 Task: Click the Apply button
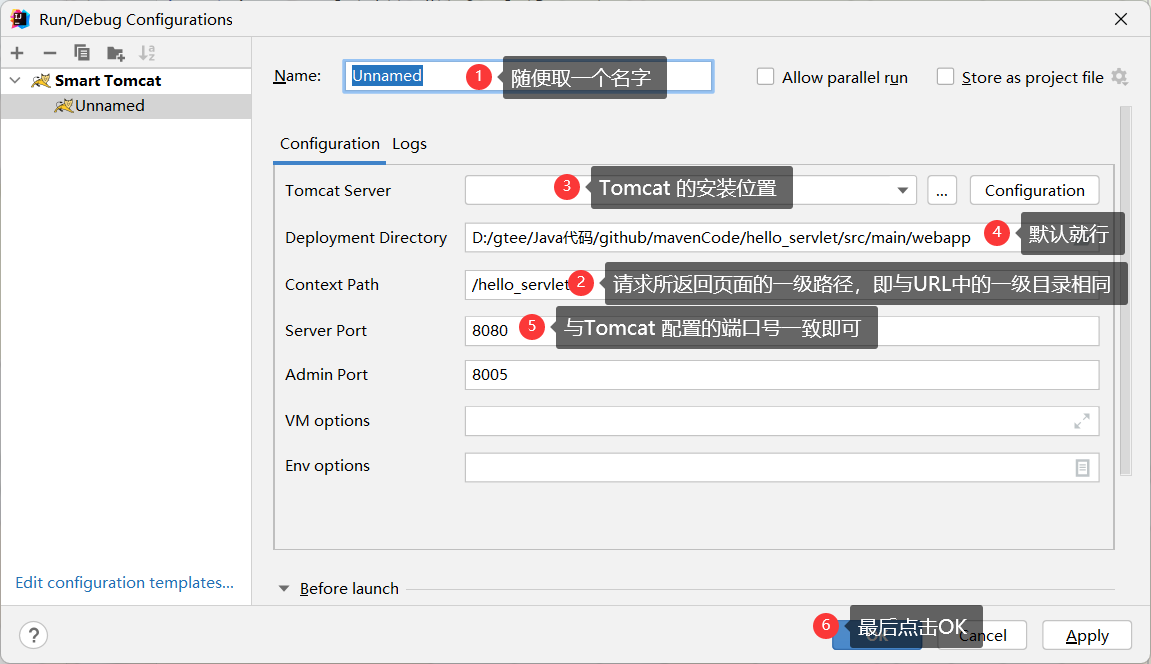1086,635
